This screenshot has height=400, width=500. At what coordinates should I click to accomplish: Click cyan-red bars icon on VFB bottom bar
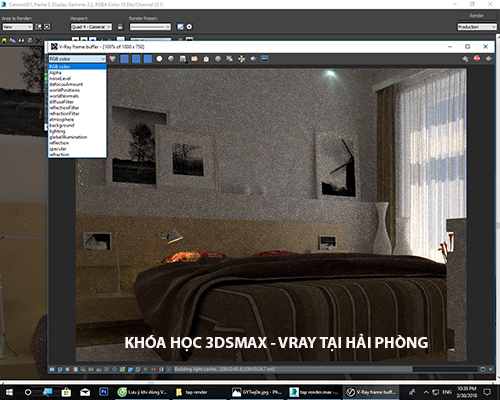point(161,369)
